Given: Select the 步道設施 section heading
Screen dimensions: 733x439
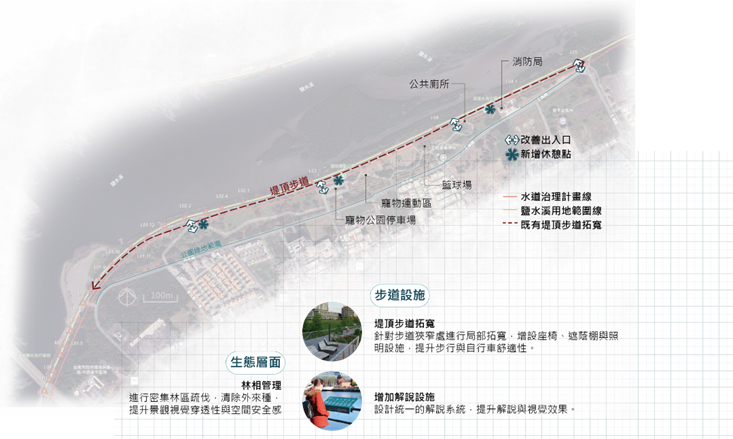Looking at the screenshot, I should pyautogui.click(x=398, y=295).
